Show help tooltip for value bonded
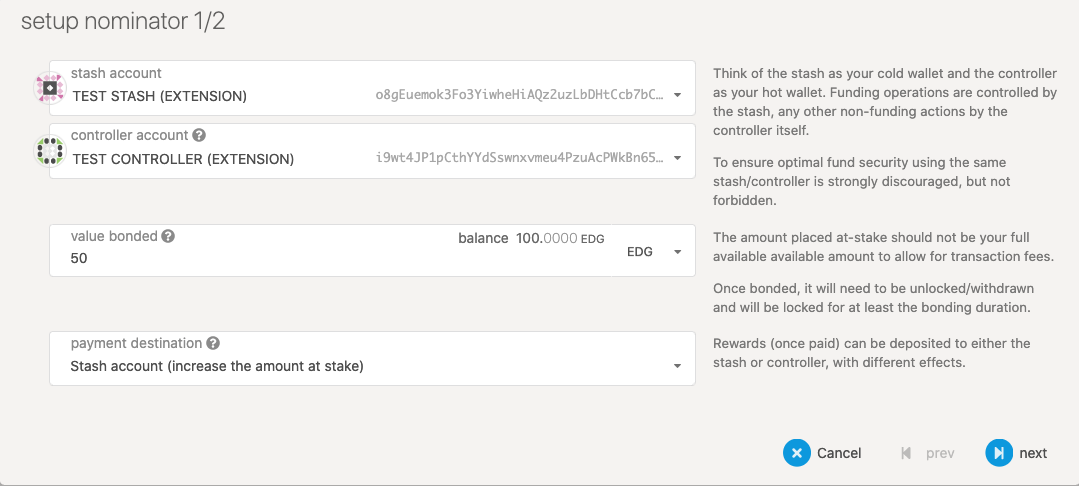This screenshot has width=1079, height=486. click(168, 237)
